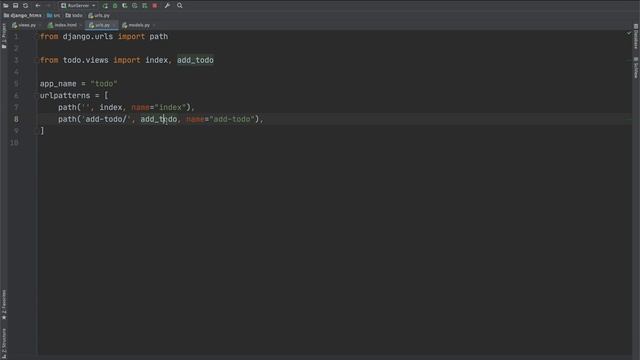Screen dimensions: 640x360
Task: Collapse the urlpatterns list fold on line 6
Action: click(x=37, y=96)
